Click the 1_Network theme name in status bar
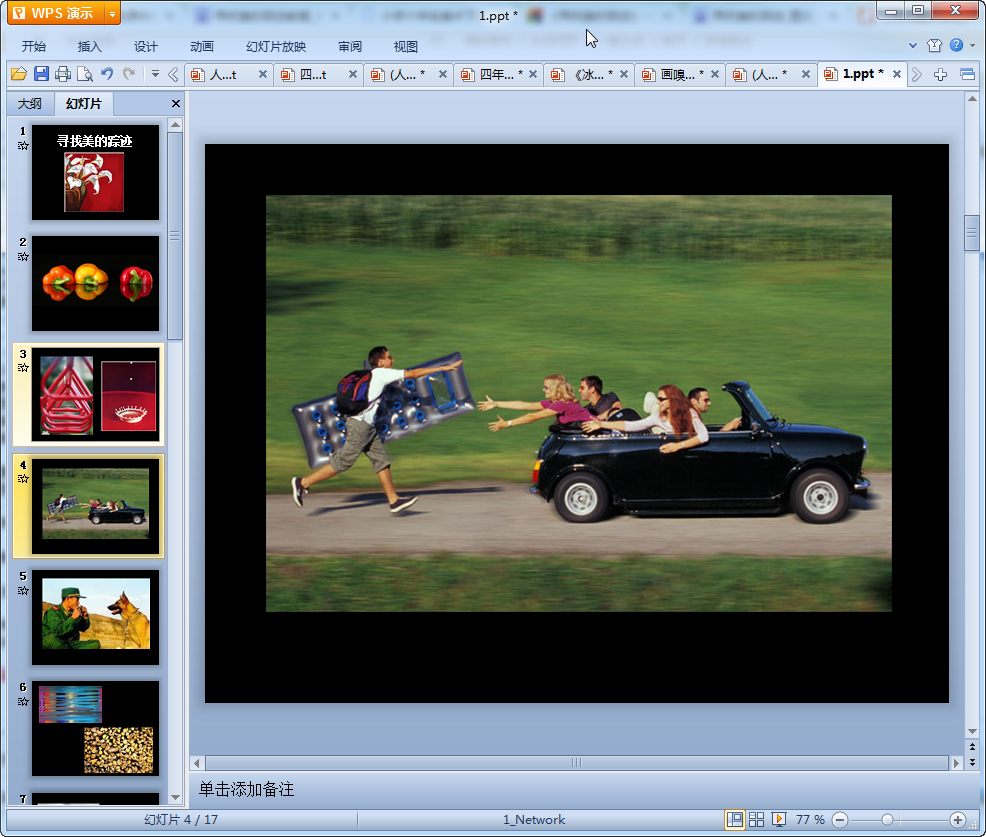The height and width of the screenshot is (837, 986). pyautogui.click(x=534, y=819)
